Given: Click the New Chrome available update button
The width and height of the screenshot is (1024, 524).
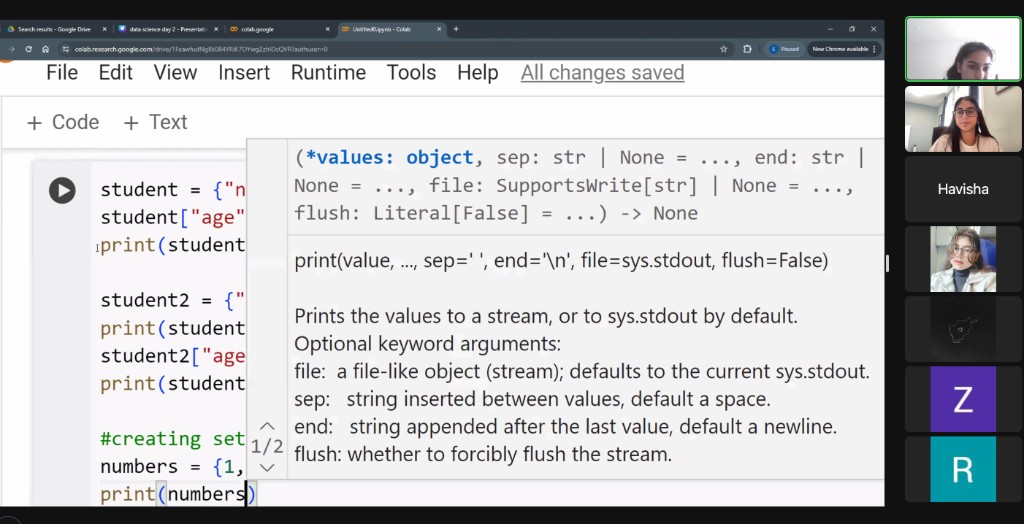Looking at the screenshot, I should 844,49.
